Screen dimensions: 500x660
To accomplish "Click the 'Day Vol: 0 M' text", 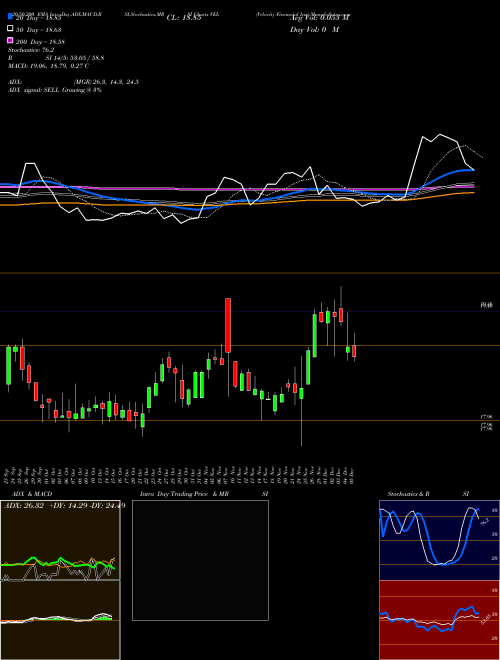I will click(314, 29).
